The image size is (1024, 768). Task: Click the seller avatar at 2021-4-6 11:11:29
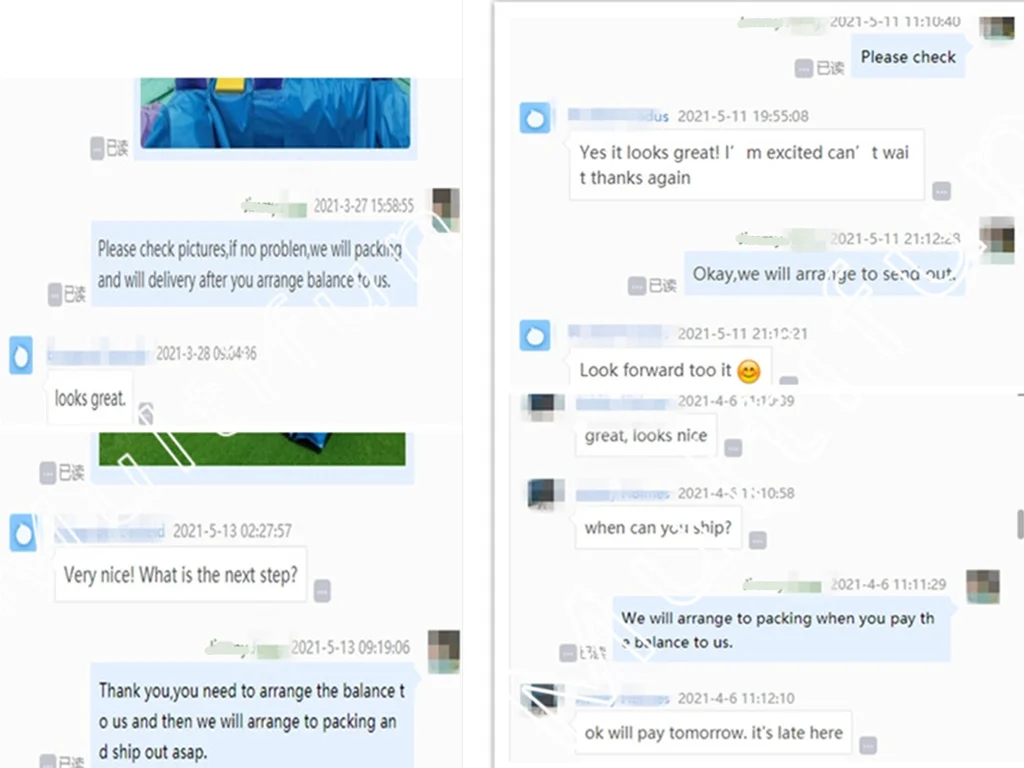[983, 586]
